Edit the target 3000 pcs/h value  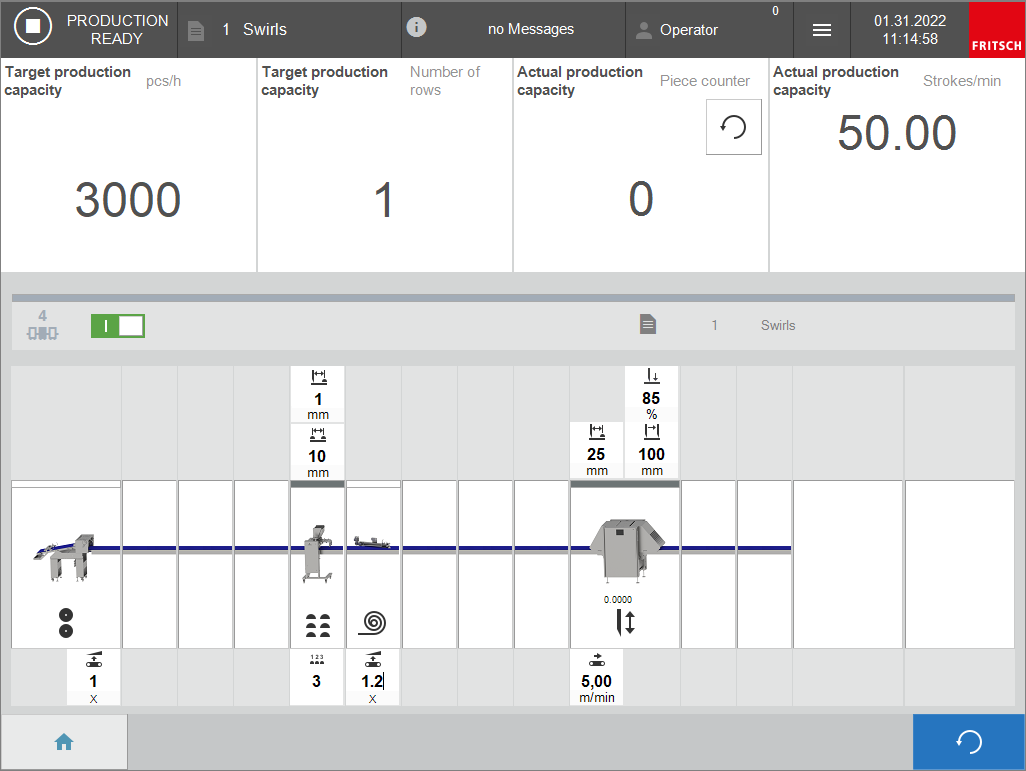point(128,201)
